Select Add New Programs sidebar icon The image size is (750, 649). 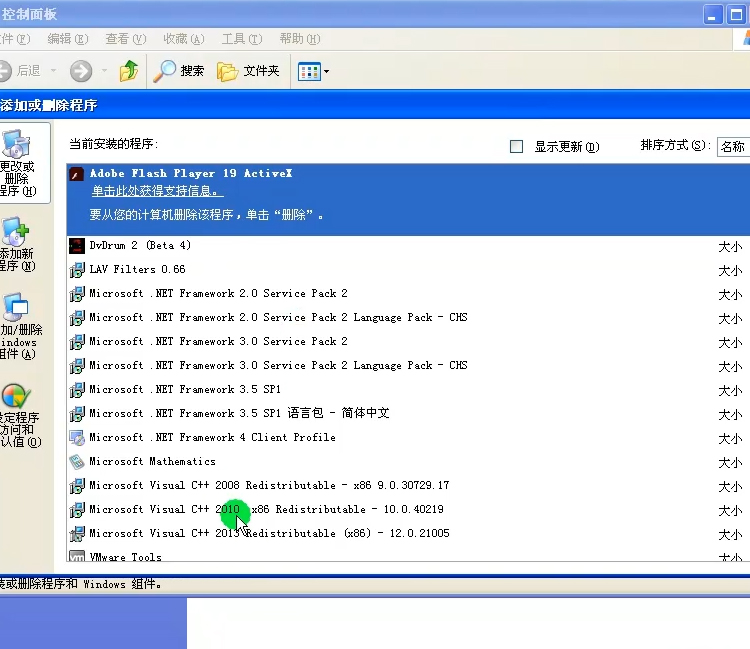click(x=16, y=231)
